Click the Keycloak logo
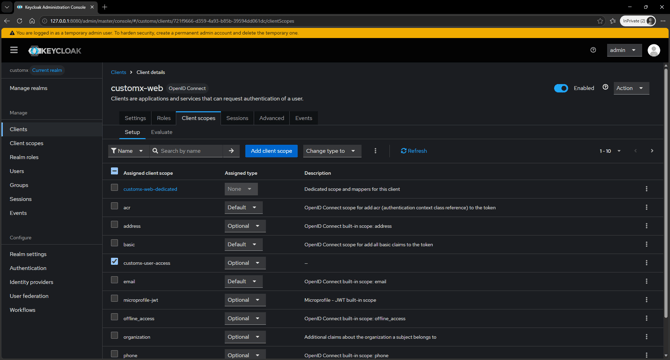 [55, 51]
